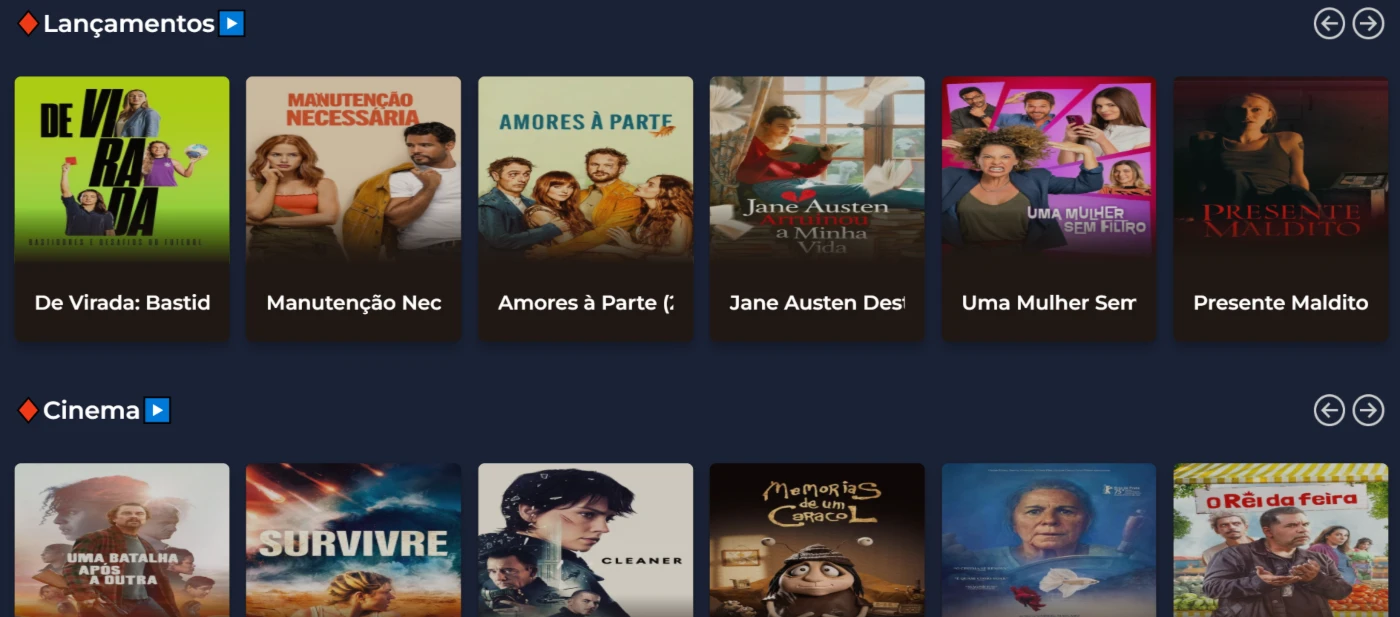Open the Cinema section heading
Viewport: 1400px width, 617px height.
coord(91,410)
